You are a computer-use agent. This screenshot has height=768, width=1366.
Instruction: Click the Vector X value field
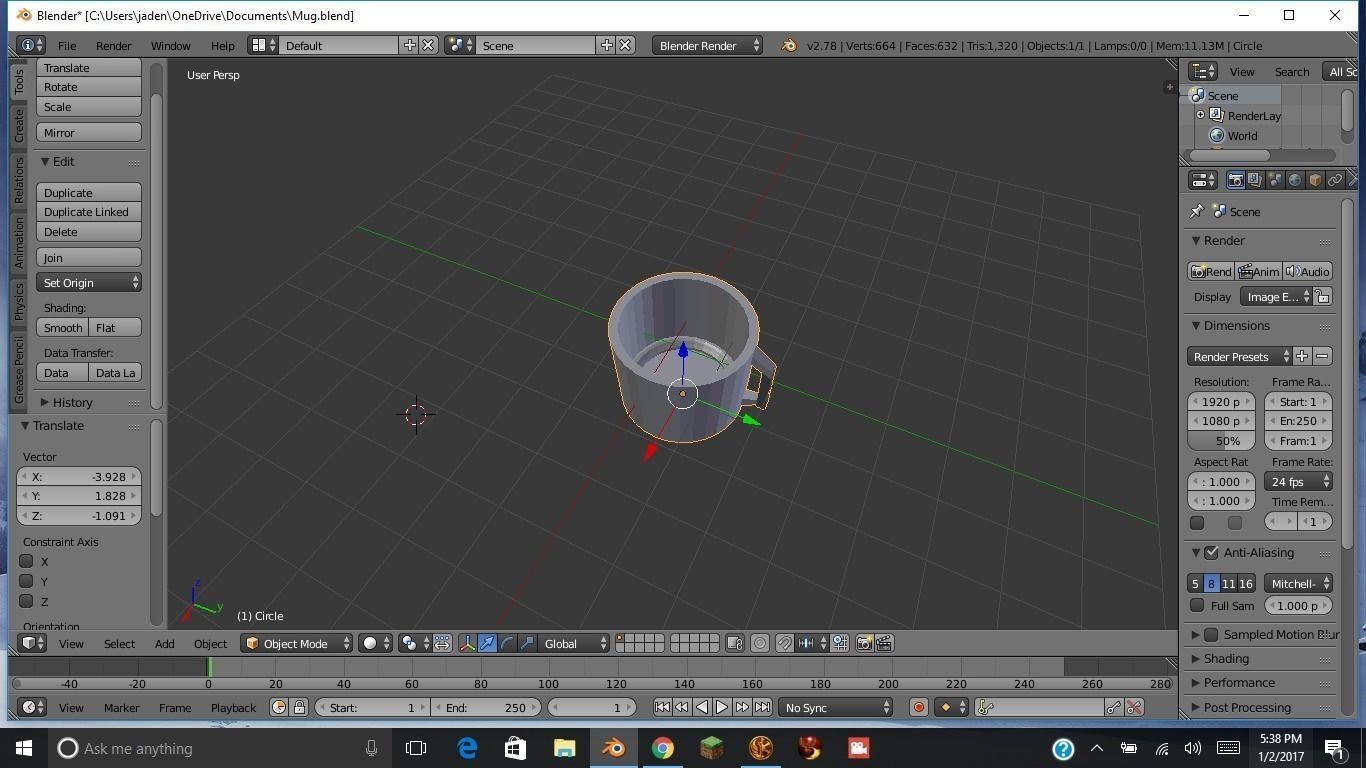(x=79, y=476)
